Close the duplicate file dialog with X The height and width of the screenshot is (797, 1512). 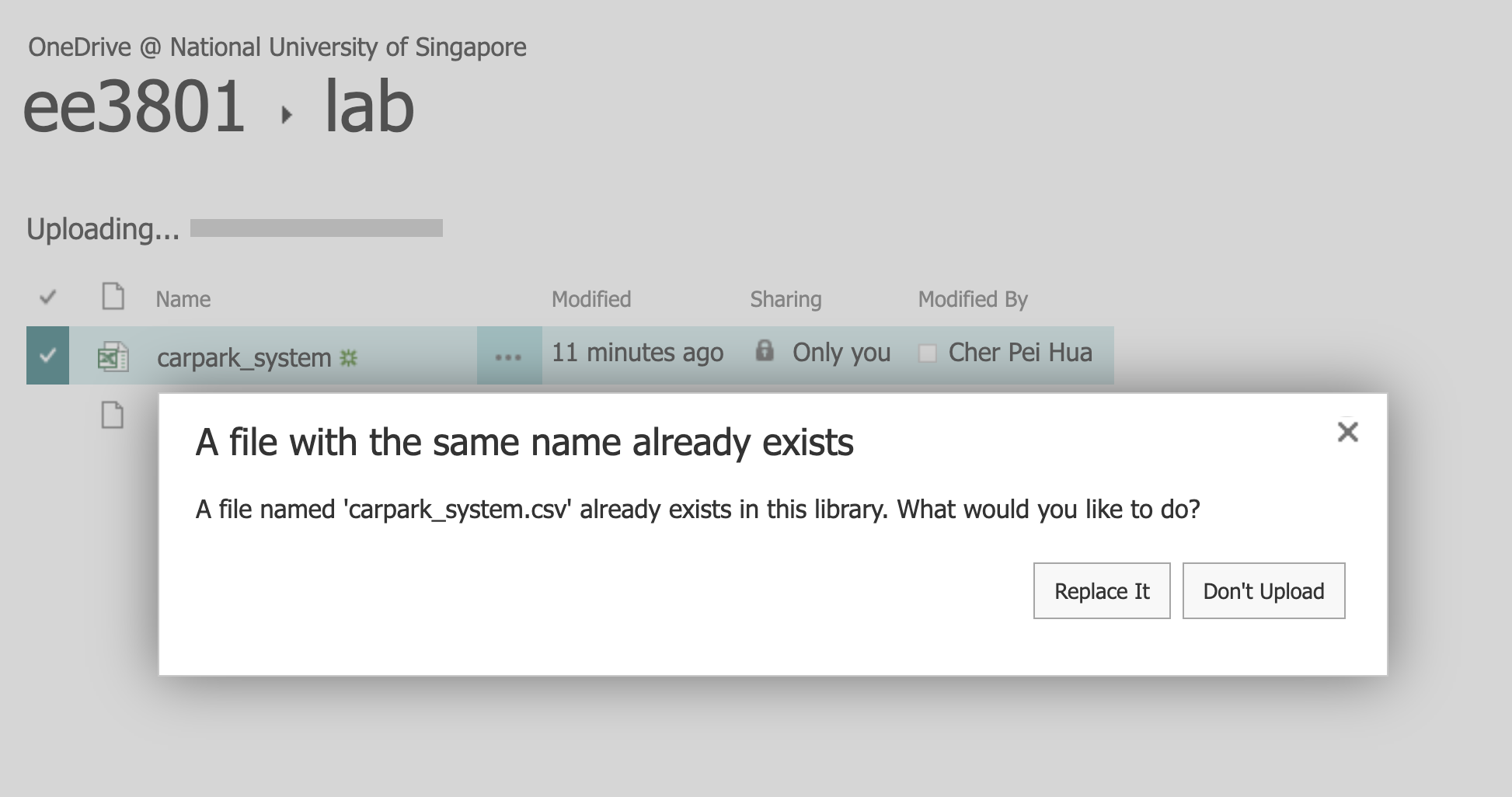pos(1347,432)
